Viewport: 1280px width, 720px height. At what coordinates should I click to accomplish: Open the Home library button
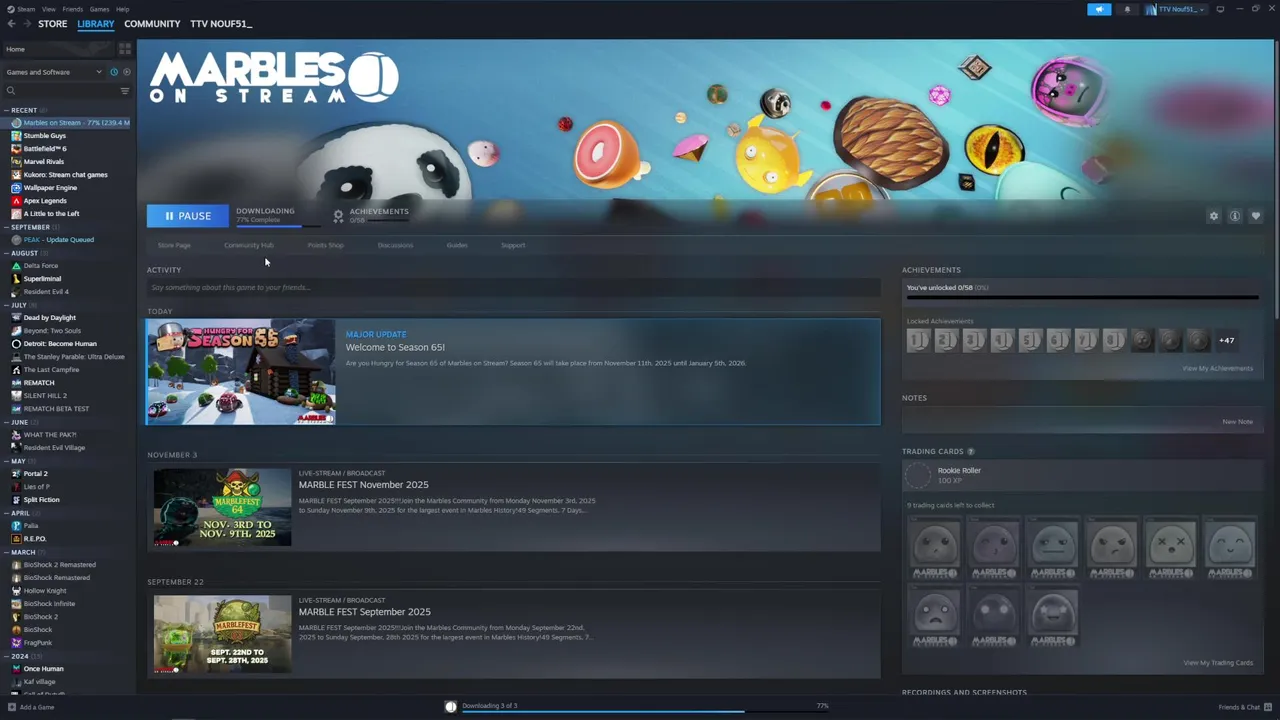58,49
